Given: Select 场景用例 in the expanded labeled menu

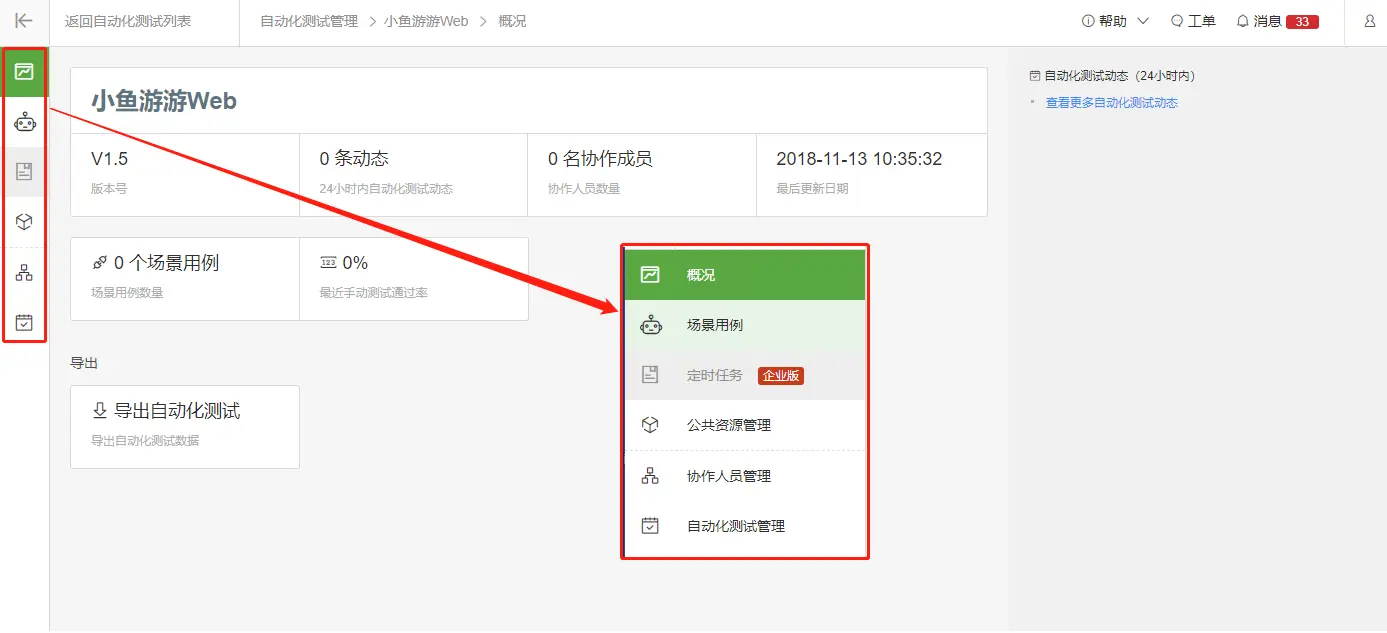Looking at the screenshot, I should tap(744, 325).
